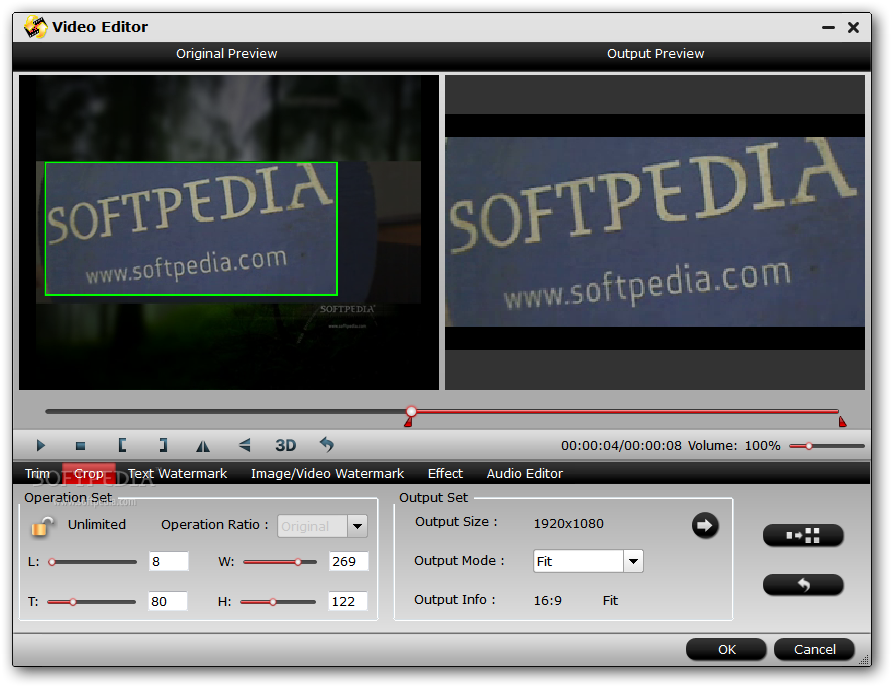Click the Output Preview header label
Image resolution: width=892 pixels, height=687 pixels.
click(655, 53)
